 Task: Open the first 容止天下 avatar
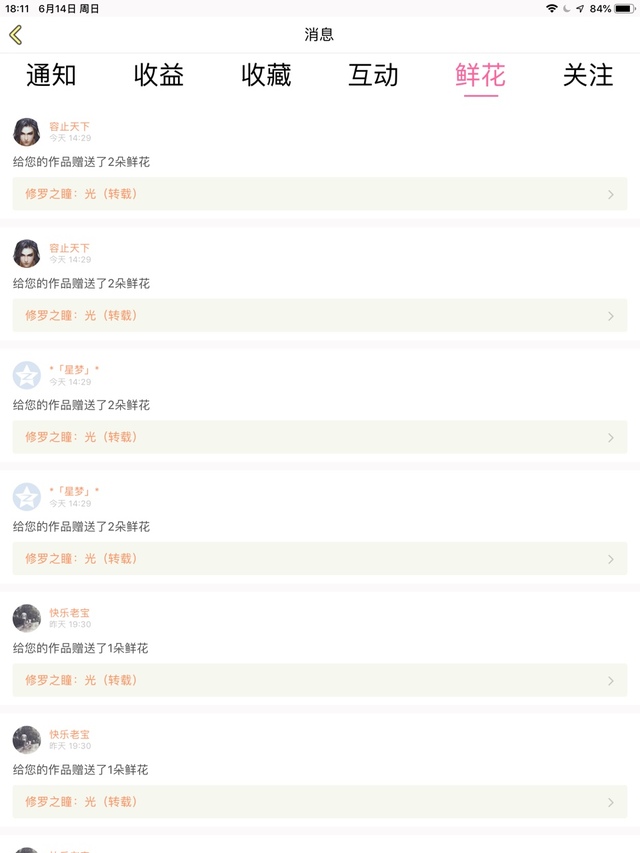[x=27, y=132]
